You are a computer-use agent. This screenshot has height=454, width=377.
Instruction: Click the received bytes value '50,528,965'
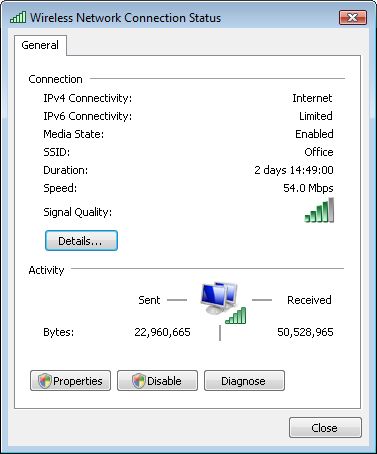click(x=305, y=332)
